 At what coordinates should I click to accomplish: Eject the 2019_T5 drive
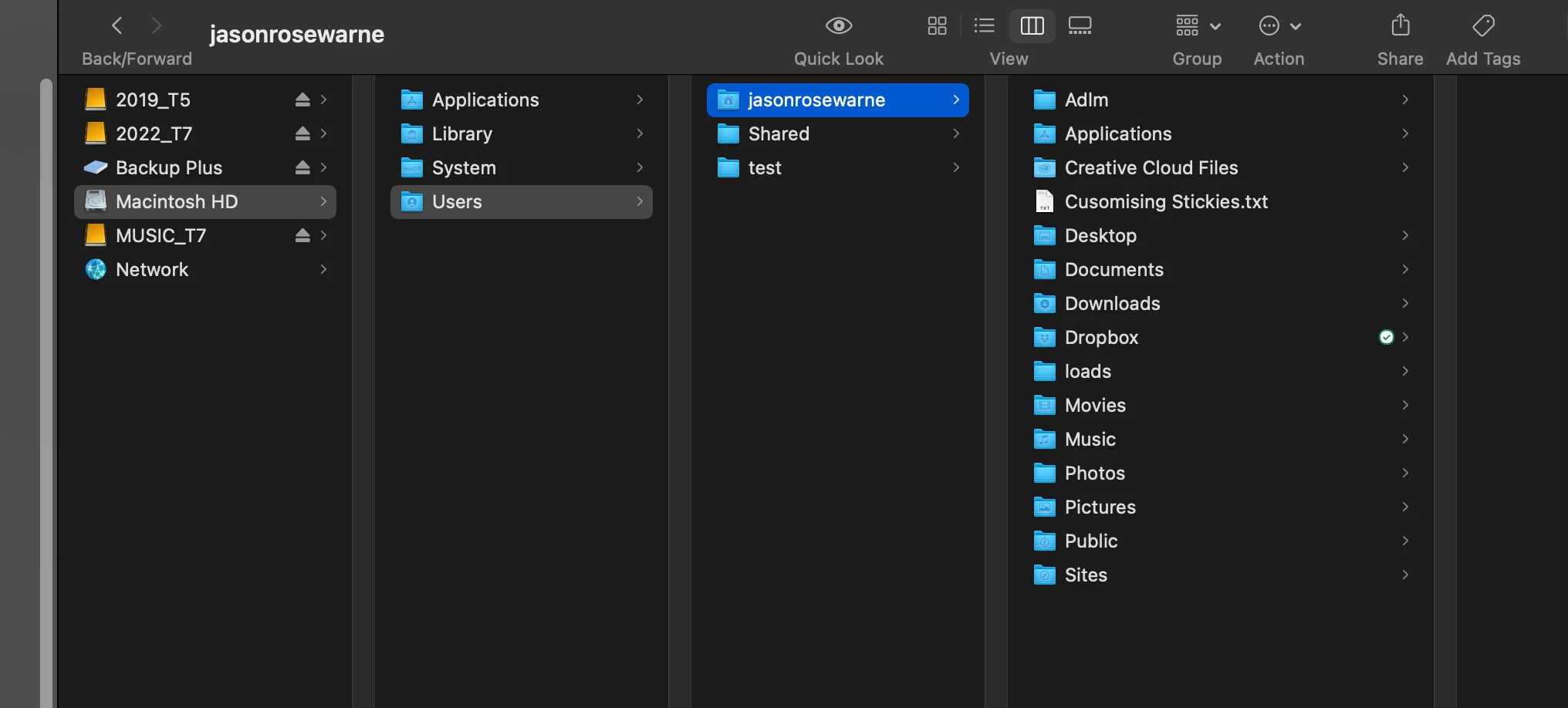click(302, 99)
